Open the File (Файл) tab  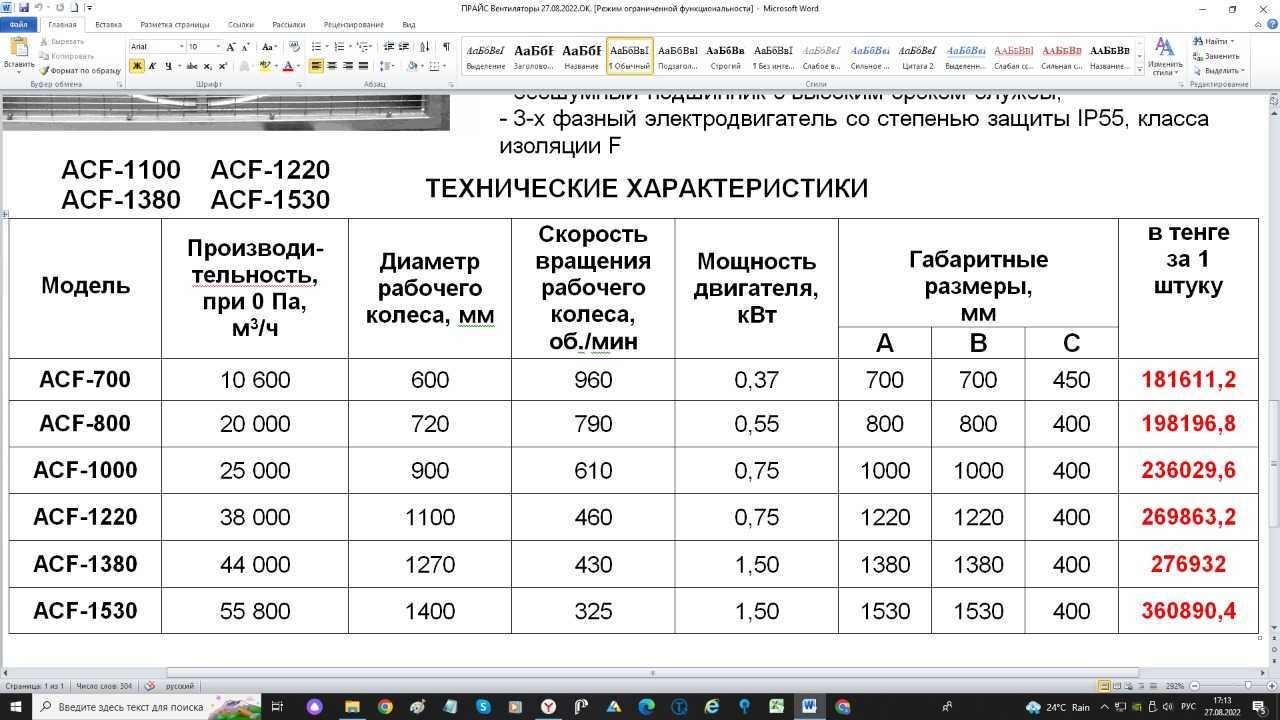(17, 24)
